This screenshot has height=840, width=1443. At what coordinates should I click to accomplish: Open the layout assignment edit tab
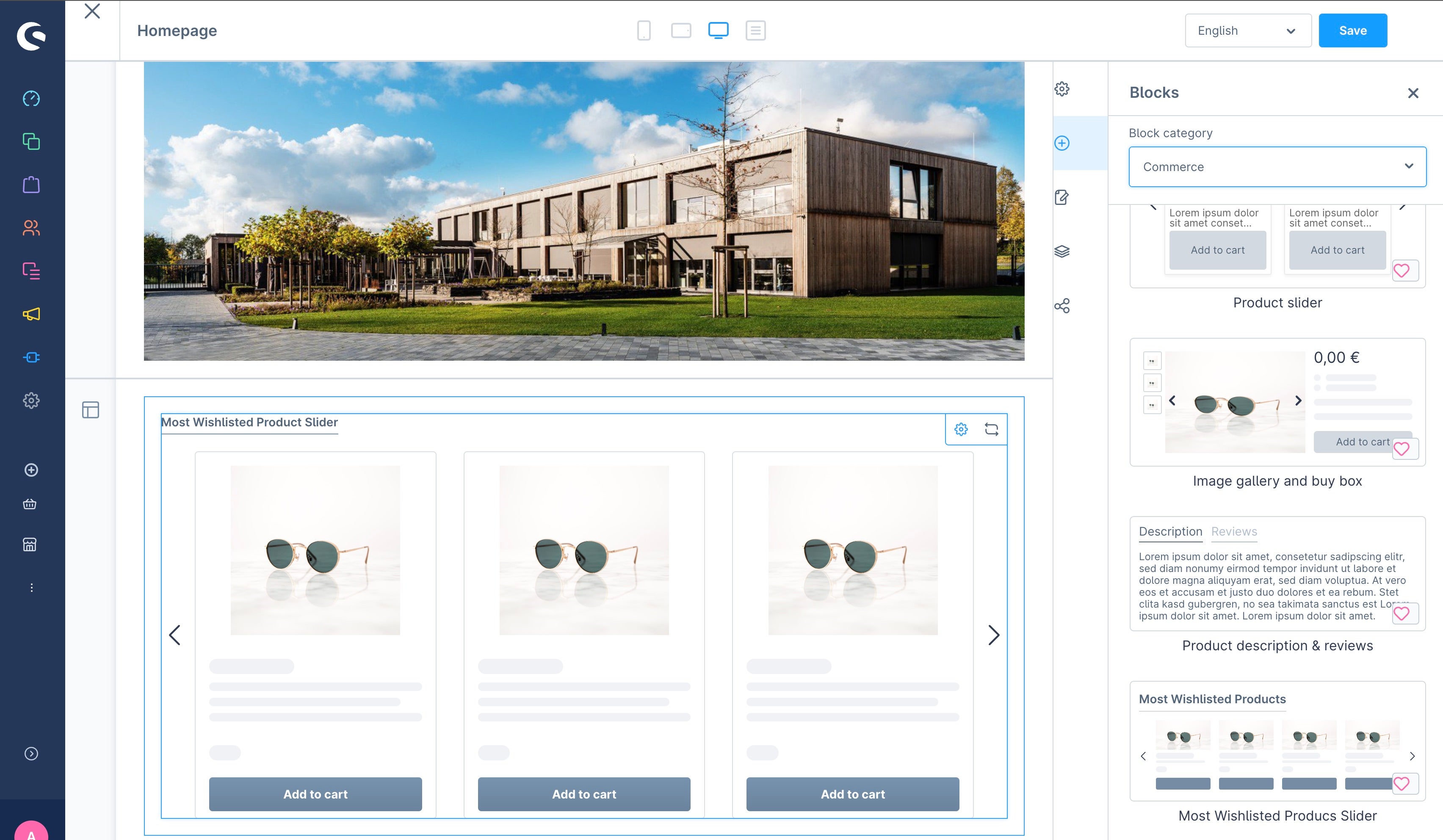pyautogui.click(x=1062, y=197)
